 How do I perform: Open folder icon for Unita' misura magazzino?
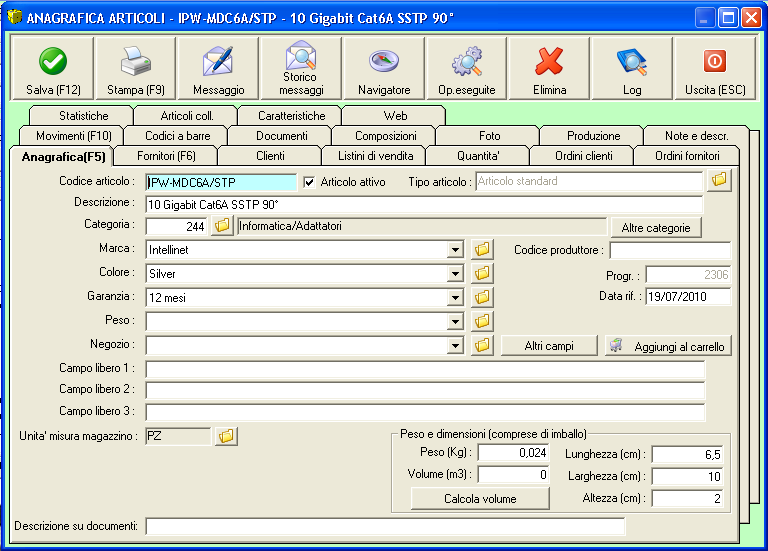coord(226,435)
